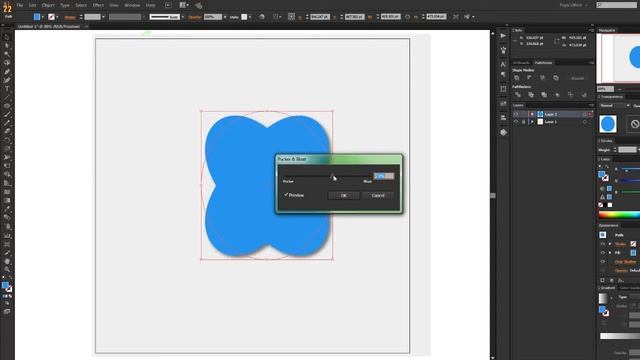Viewport: 640px width, 360px height.
Task: Open the Object menu
Action: 48,5
